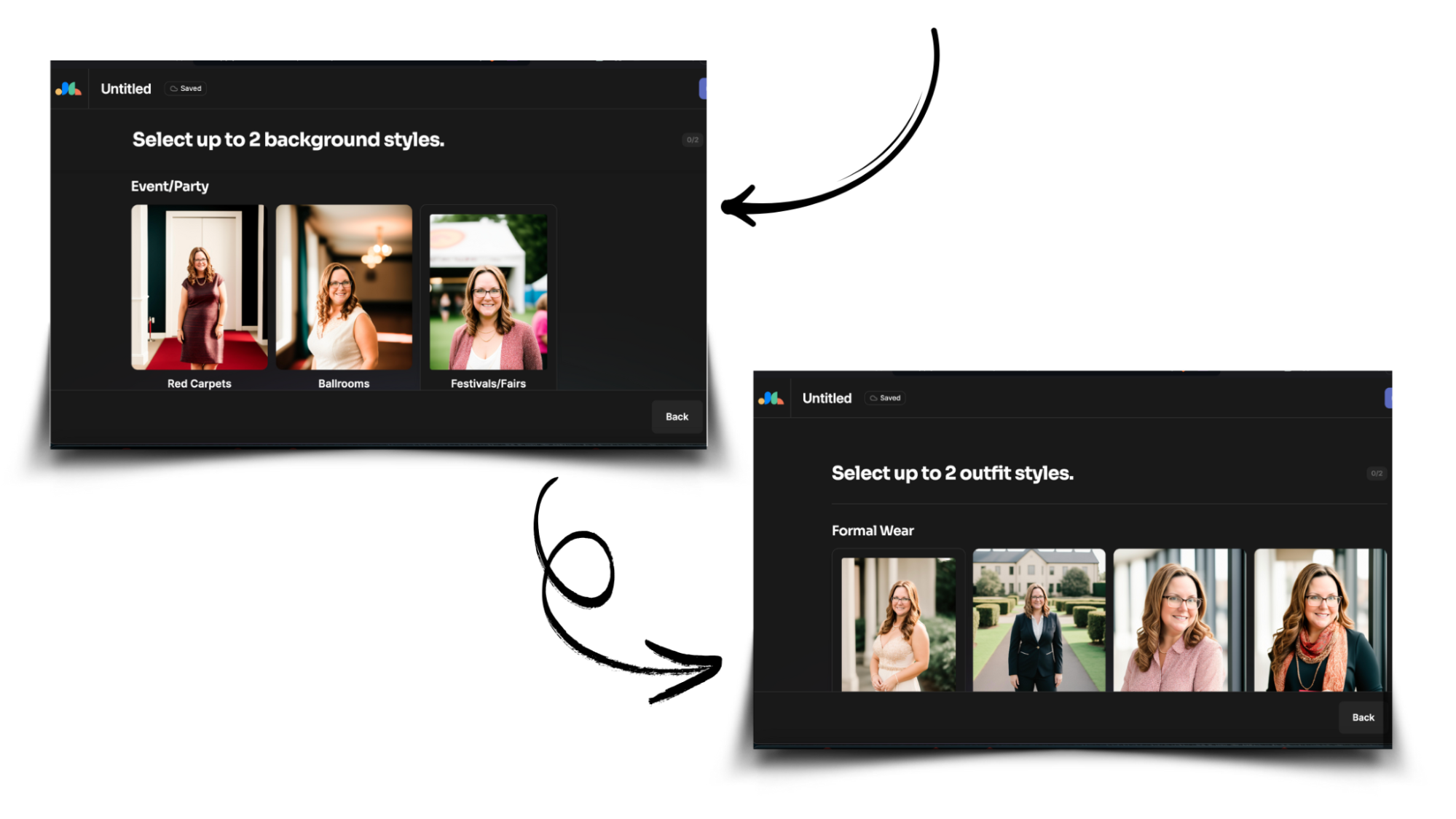Click the Saved cloud badge in background styles window

(186, 89)
